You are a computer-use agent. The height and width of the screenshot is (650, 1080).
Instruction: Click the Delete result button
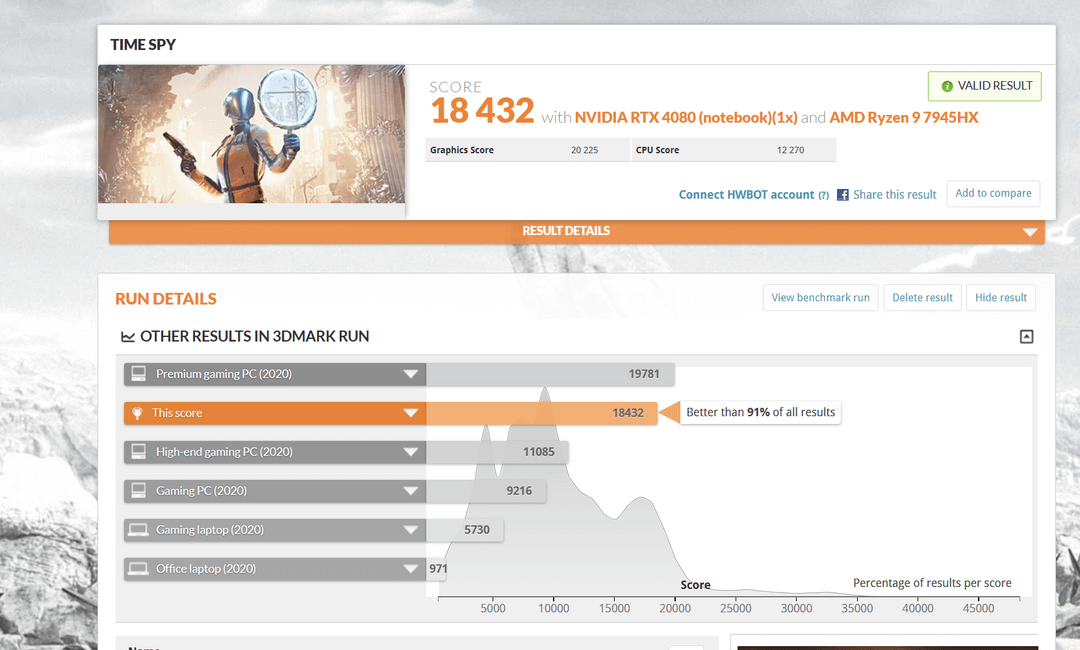(922, 297)
